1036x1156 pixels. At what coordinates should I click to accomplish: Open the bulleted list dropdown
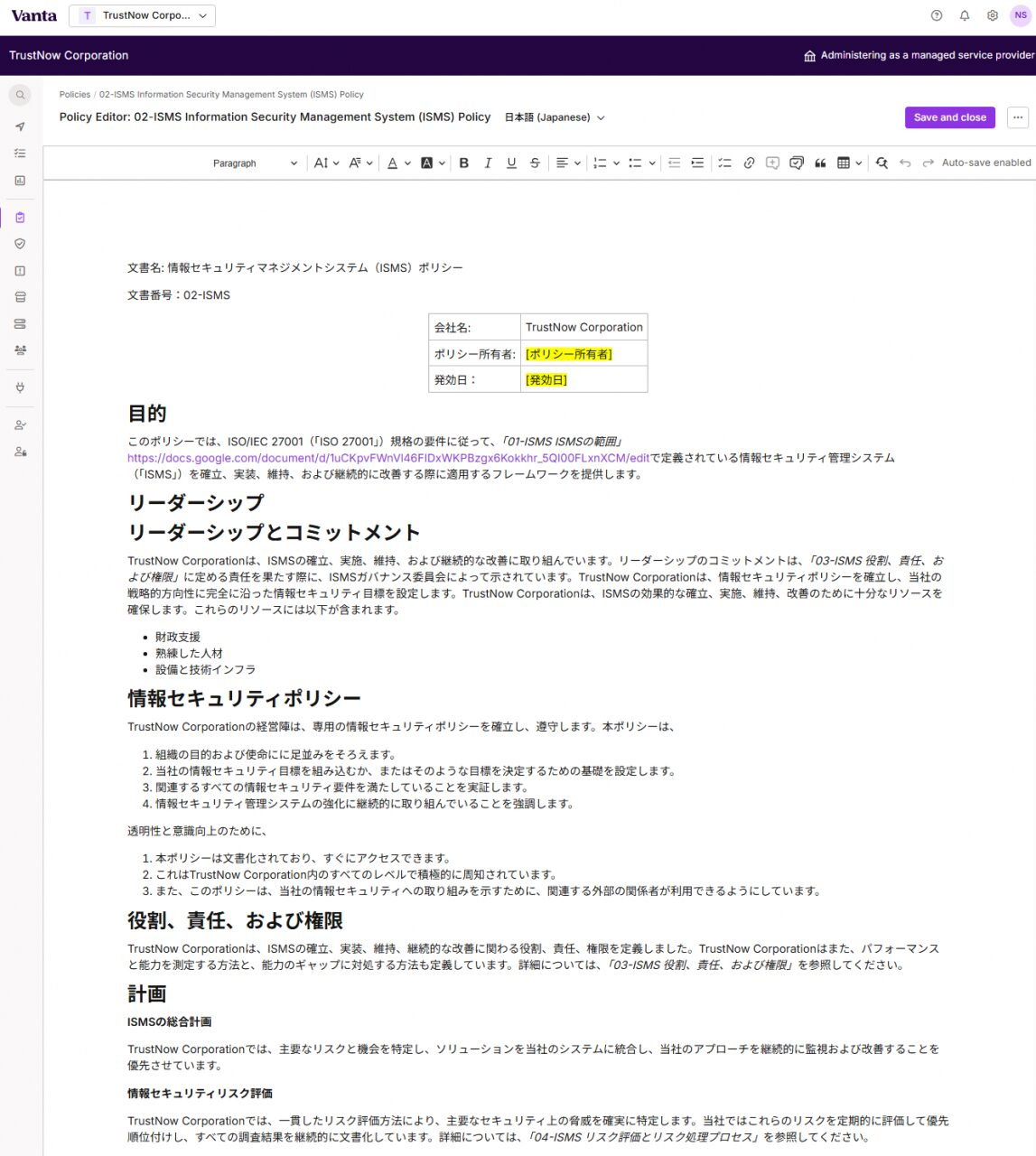(641, 163)
